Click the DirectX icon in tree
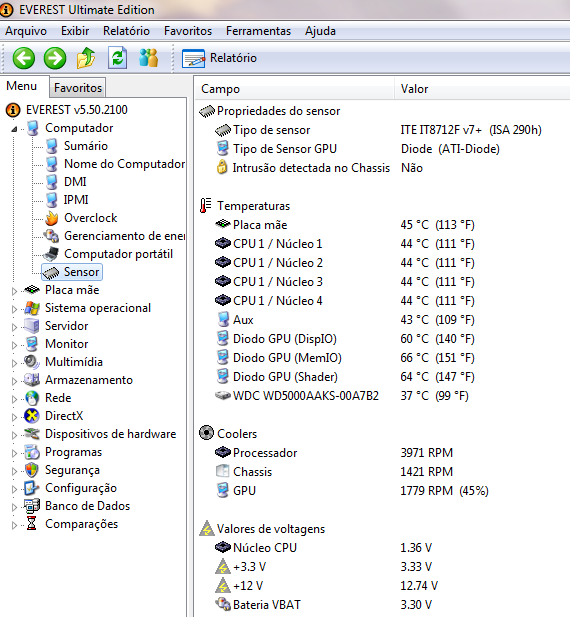Viewport: 570px width, 617px height. click(x=32, y=416)
